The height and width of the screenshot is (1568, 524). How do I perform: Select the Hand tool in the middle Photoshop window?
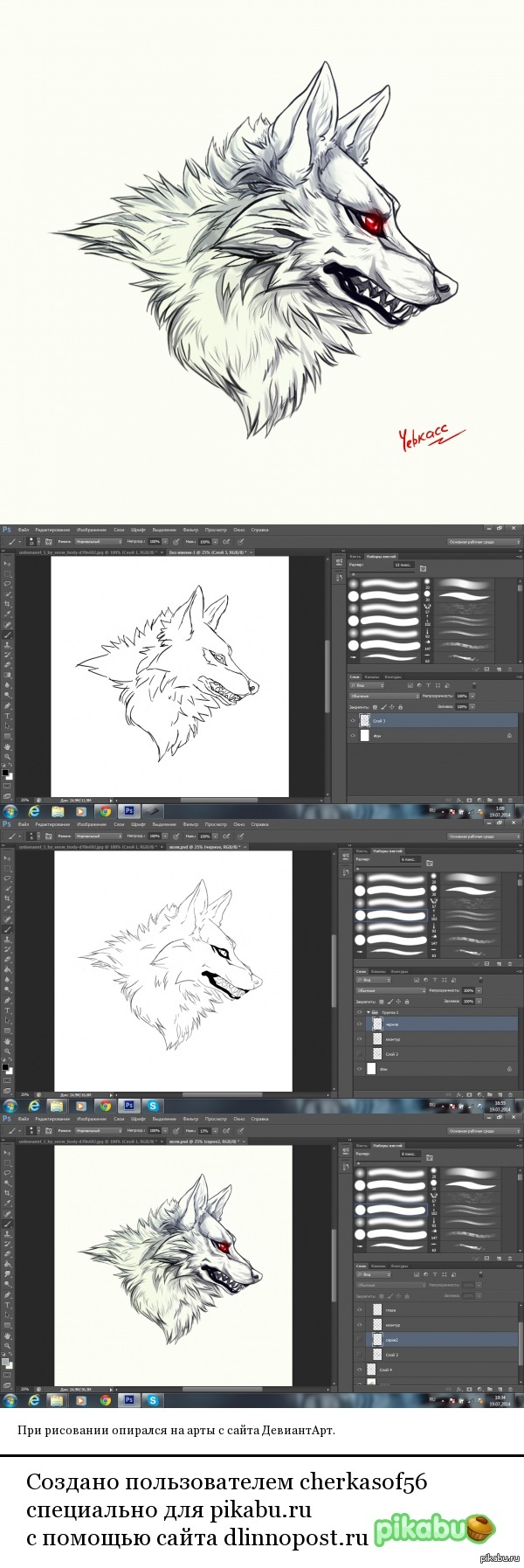[8, 1041]
